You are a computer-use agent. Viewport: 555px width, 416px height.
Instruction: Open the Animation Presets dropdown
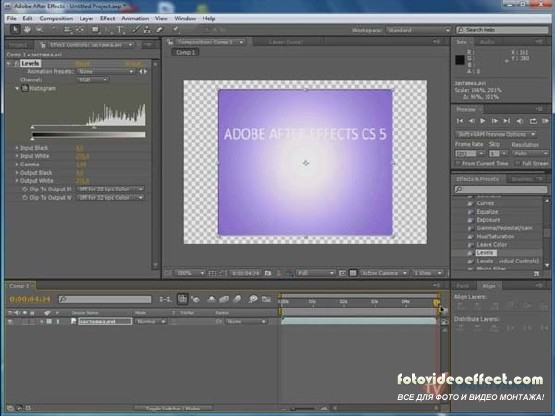point(106,72)
